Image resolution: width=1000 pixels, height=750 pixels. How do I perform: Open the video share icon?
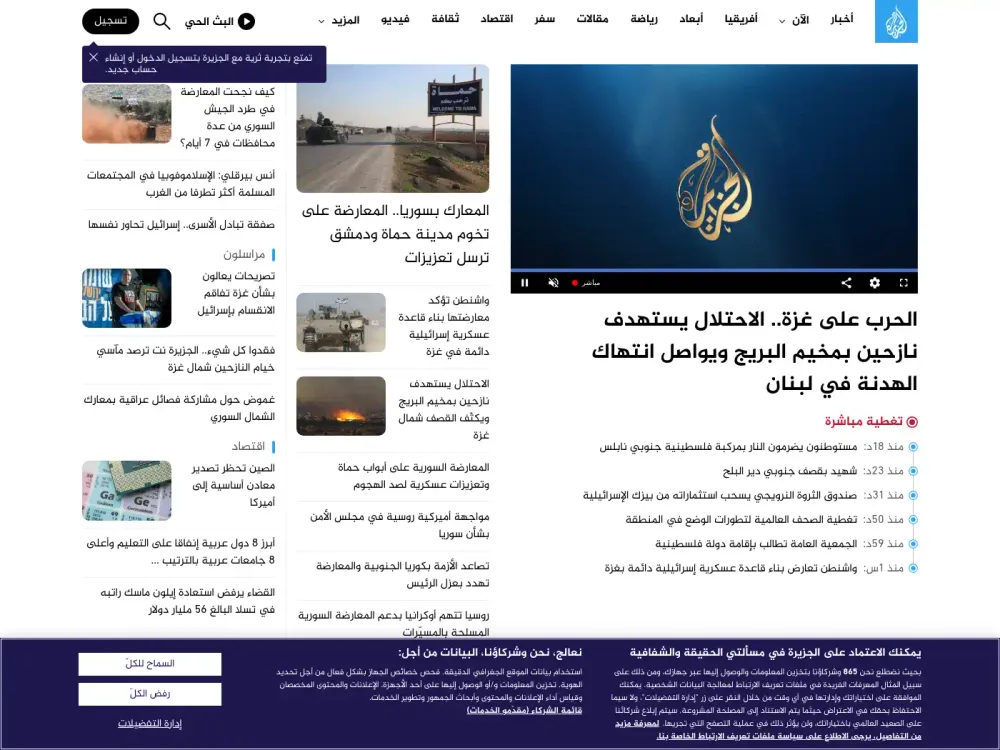tap(847, 283)
